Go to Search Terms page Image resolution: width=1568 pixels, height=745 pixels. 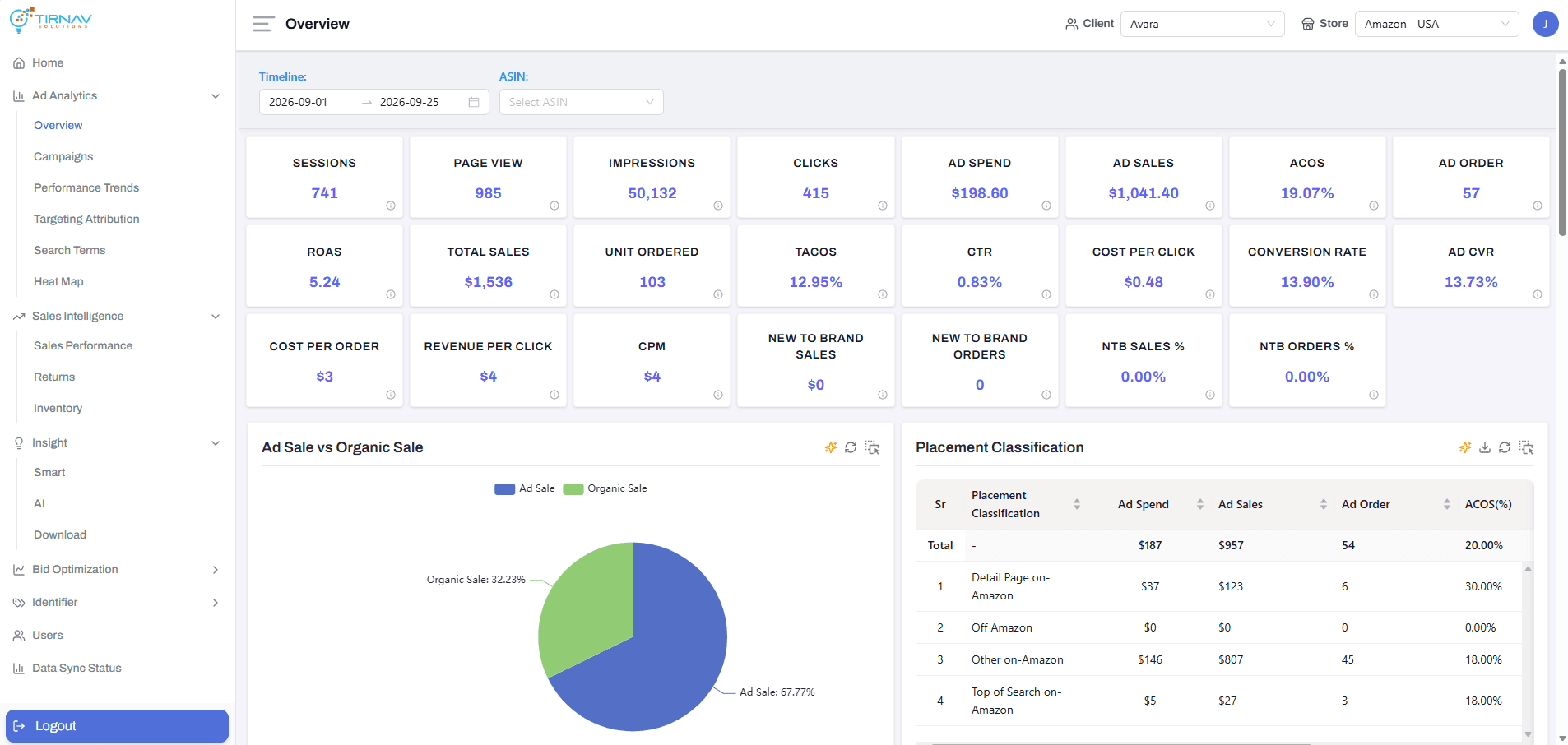pyautogui.click(x=69, y=251)
